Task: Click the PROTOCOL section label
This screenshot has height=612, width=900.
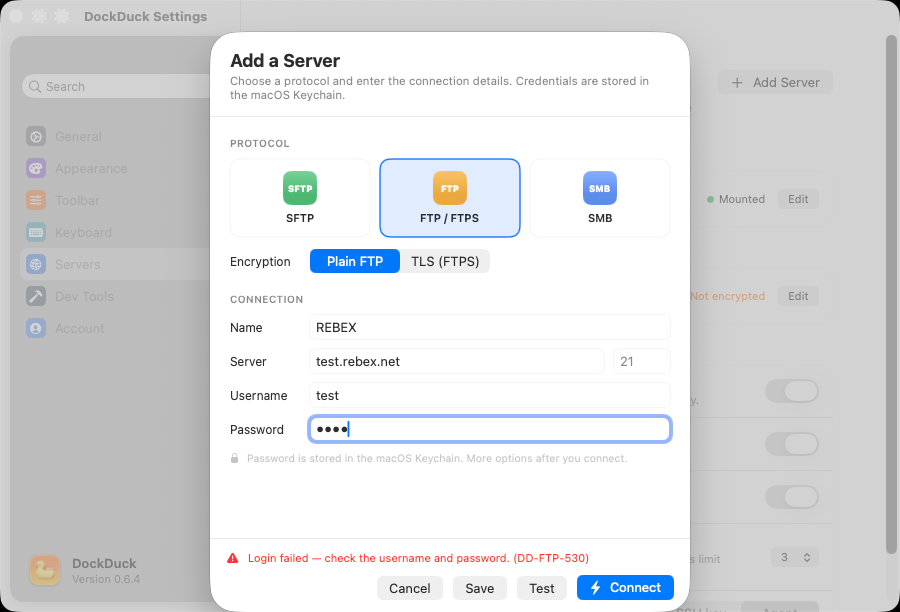Action: point(259,144)
